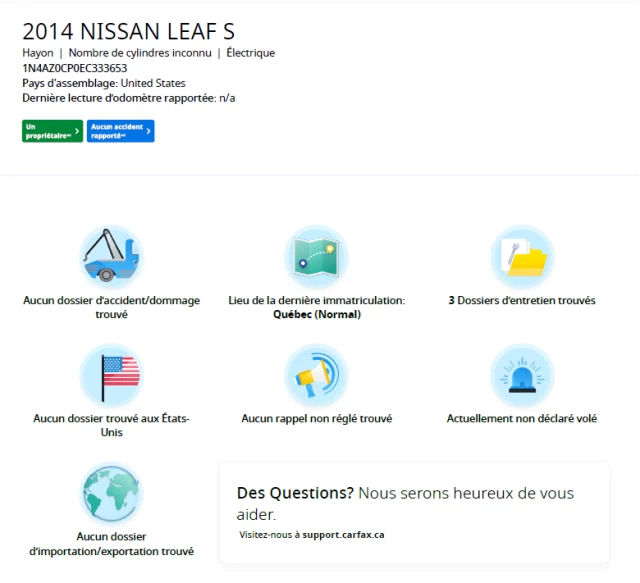
Task: Click "Actuellement non déclaré volé" text
Action: click(522, 418)
